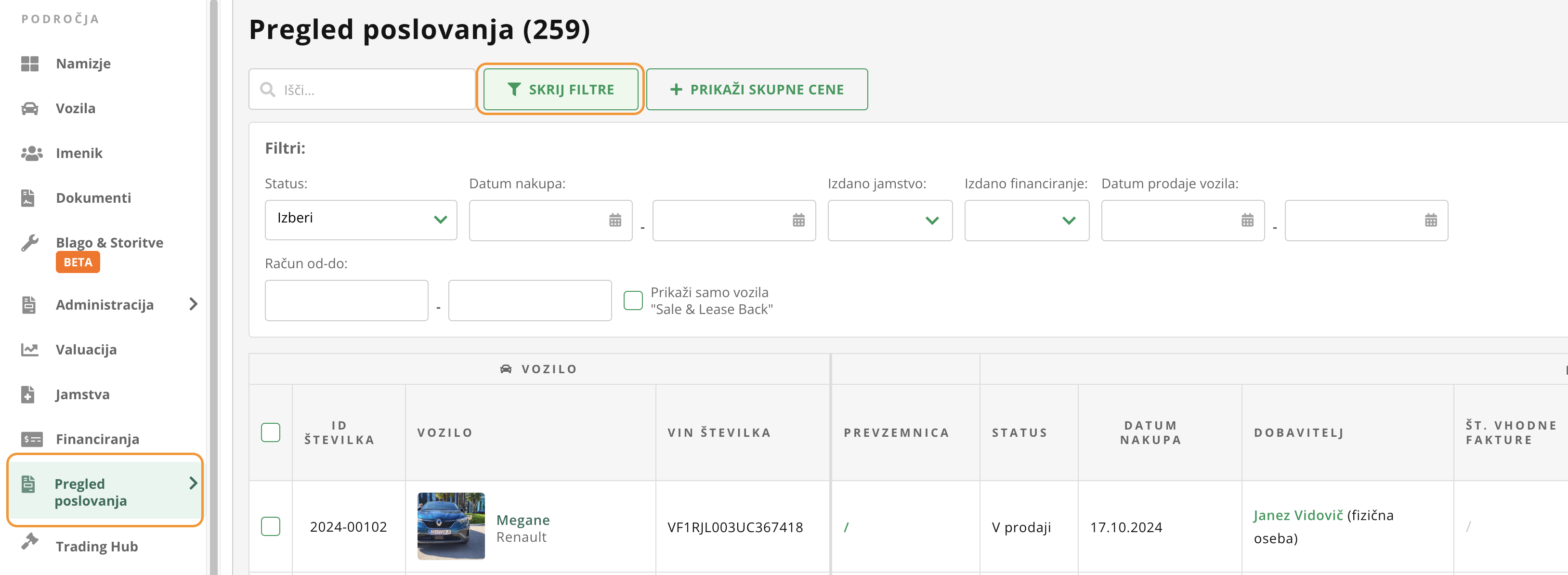Check the row 2024-00102 checkbox
The height and width of the screenshot is (575, 1568).
[x=270, y=526]
